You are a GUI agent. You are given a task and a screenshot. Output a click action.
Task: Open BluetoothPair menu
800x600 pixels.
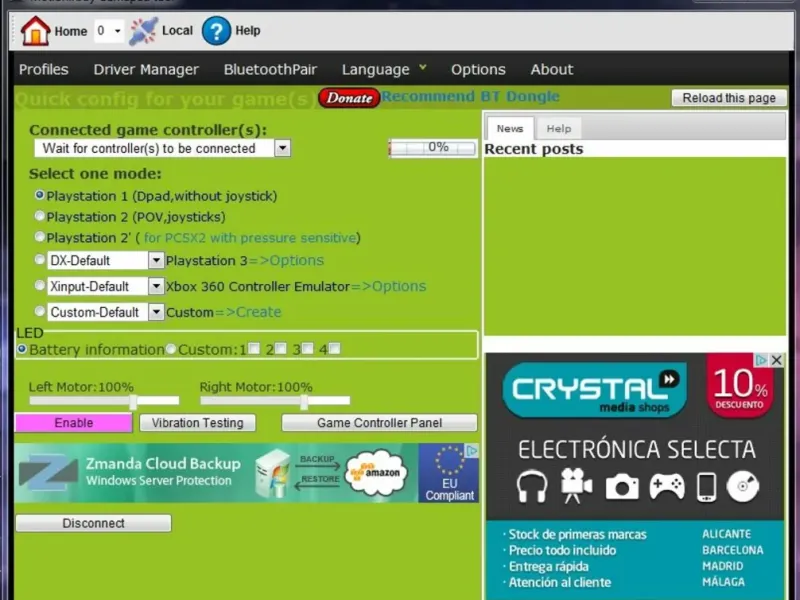[270, 69]
